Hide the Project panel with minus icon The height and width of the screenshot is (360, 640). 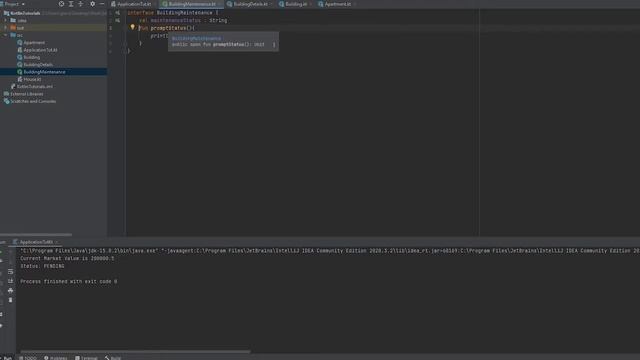(x=102, y=4)
